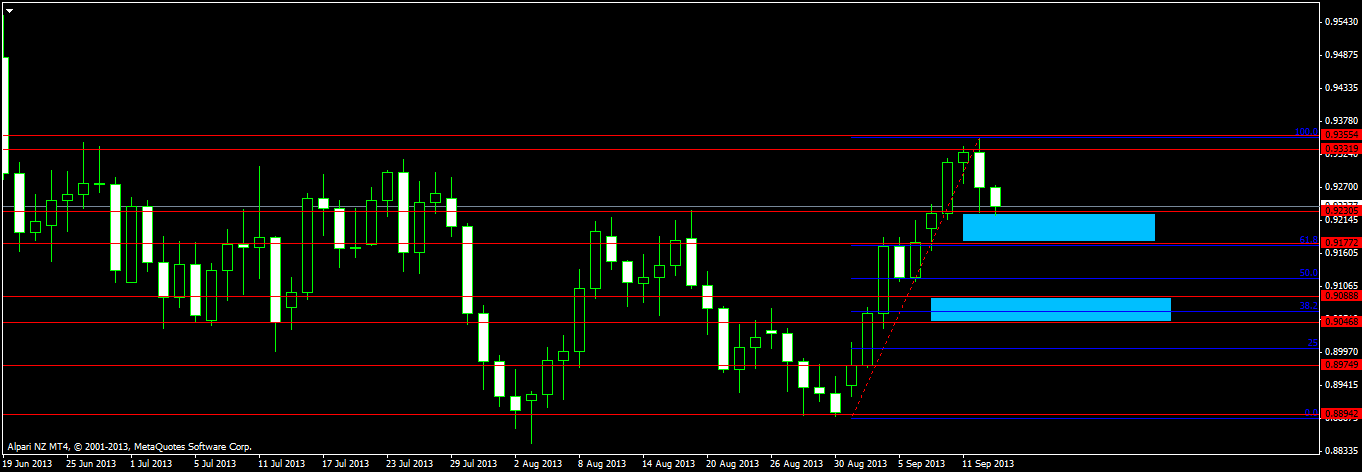Click the Alpari NZ MT4 copyright text
Viewport: 1362px width, 472px height.
coord(129,447)
